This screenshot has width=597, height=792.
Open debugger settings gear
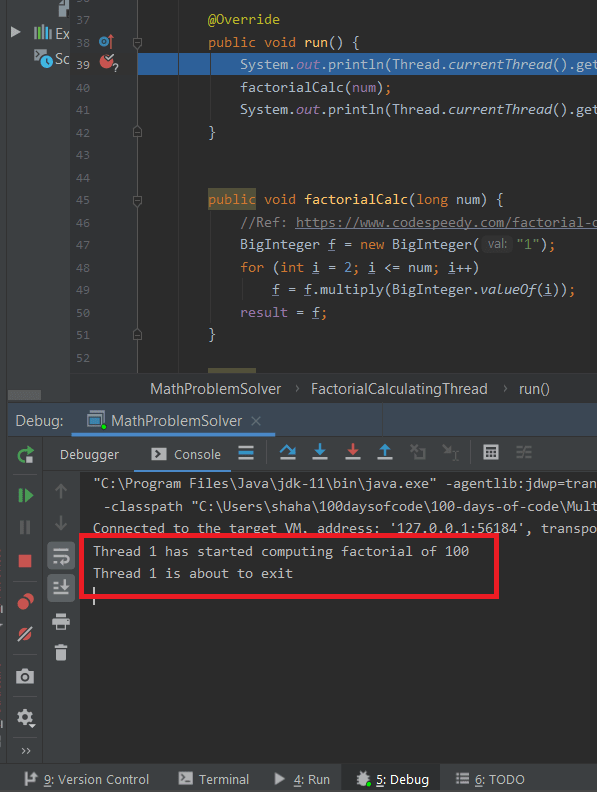[x=25, y=718]
